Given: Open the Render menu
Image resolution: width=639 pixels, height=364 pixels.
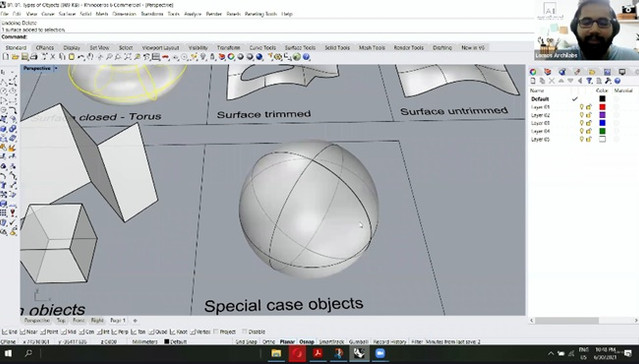Looking at the screenshot, I should pyautogui.click(x=214, y=14).
